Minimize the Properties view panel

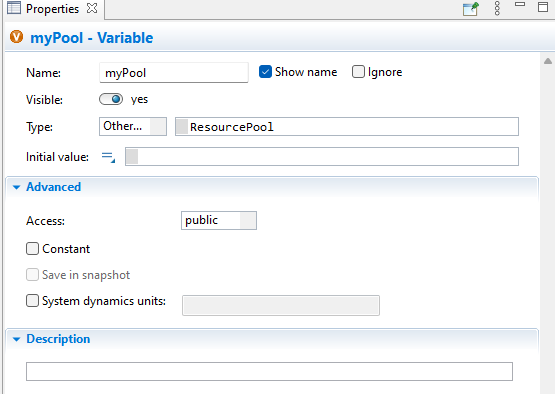click(x=520, y=4)
